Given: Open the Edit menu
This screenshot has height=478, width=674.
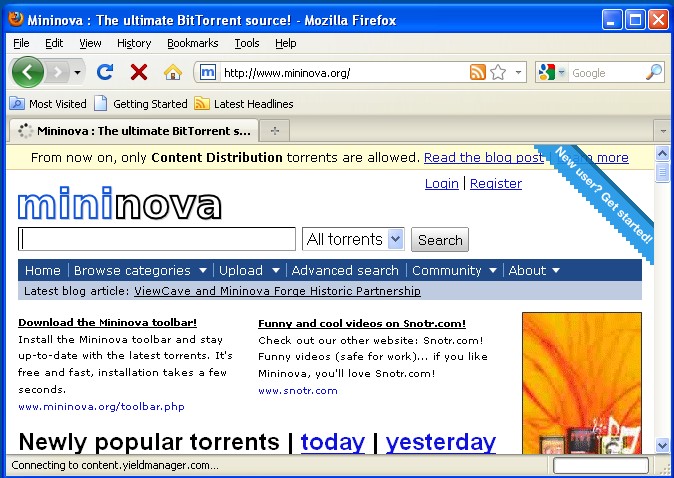Looking at the screenshot, I should [54, 43].
